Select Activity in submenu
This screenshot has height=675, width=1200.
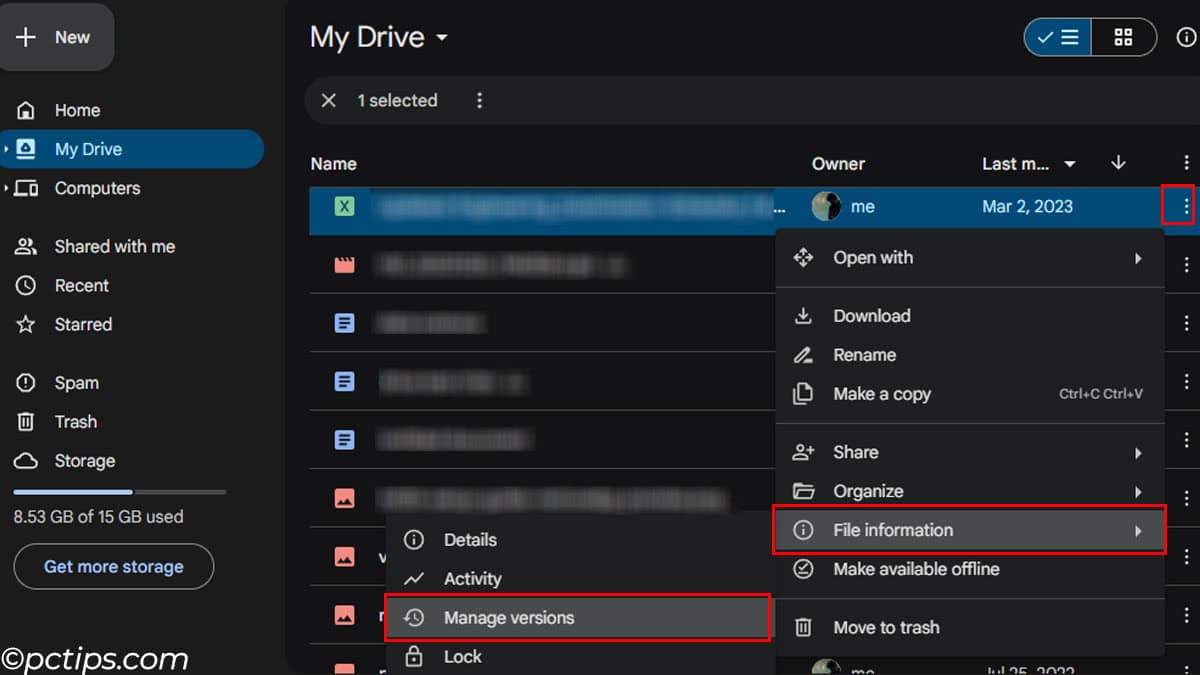click(x=580, y=579)
